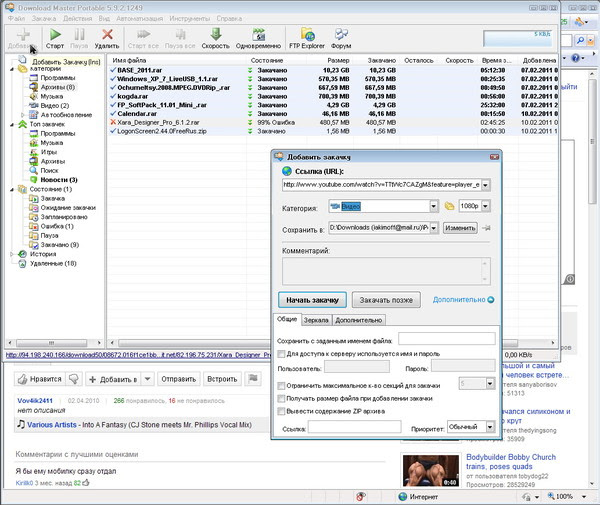Viewport: 600px width, 505px height.
Task: Open Удаленные (18) in the tree
Action: (x=53, y=264)
